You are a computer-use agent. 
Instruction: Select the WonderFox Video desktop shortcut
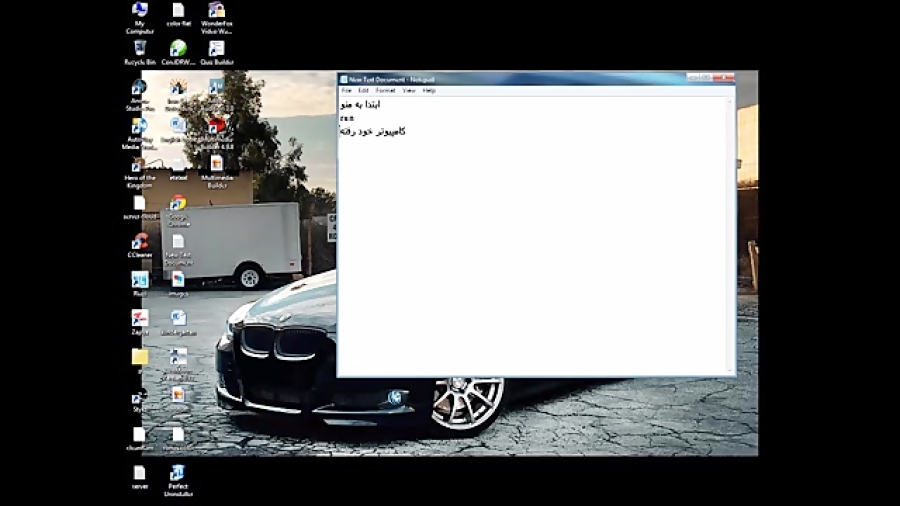pos(216,18)
